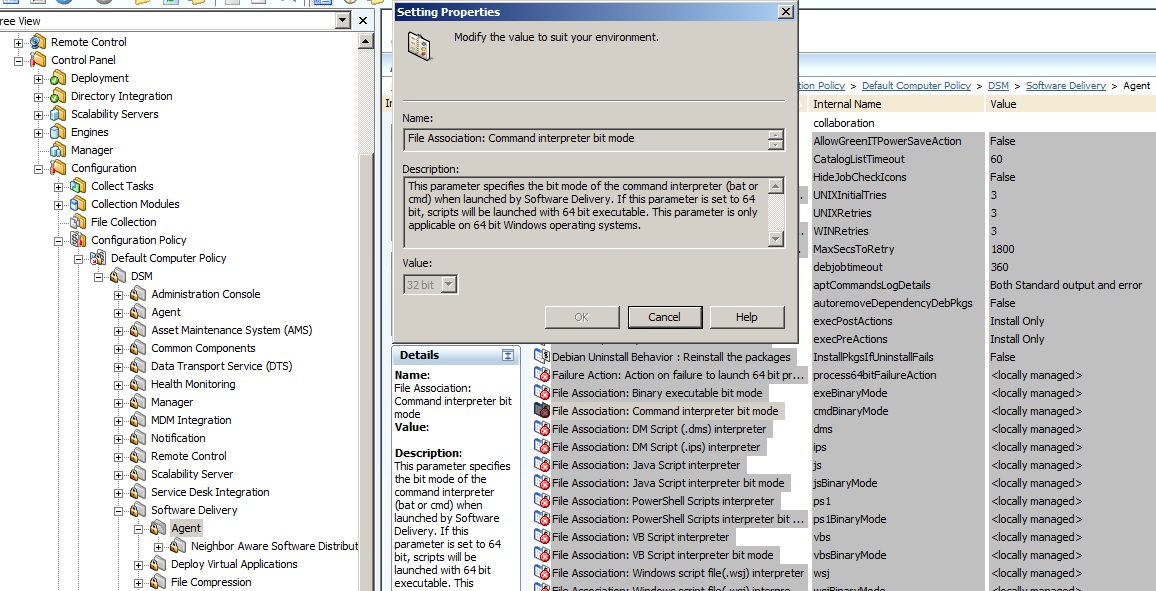Click the Collect Tasks icon in tree
This screenshot has width=1156, height=591.
pos(78,186)
